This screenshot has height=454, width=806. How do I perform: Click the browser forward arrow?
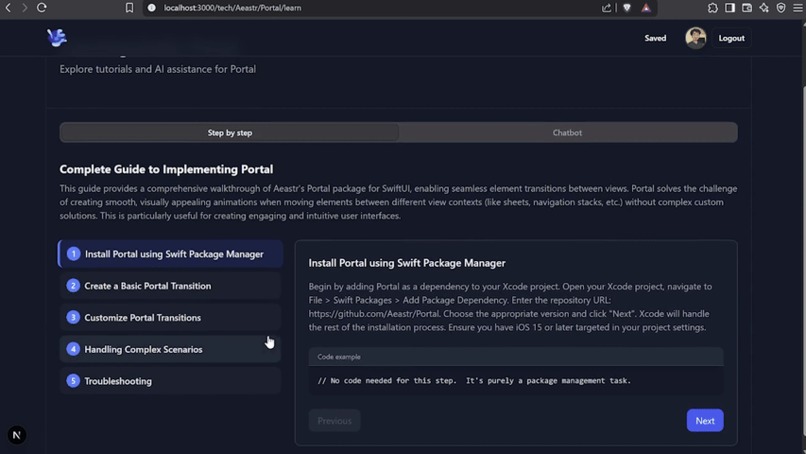[x=24, y=8]
